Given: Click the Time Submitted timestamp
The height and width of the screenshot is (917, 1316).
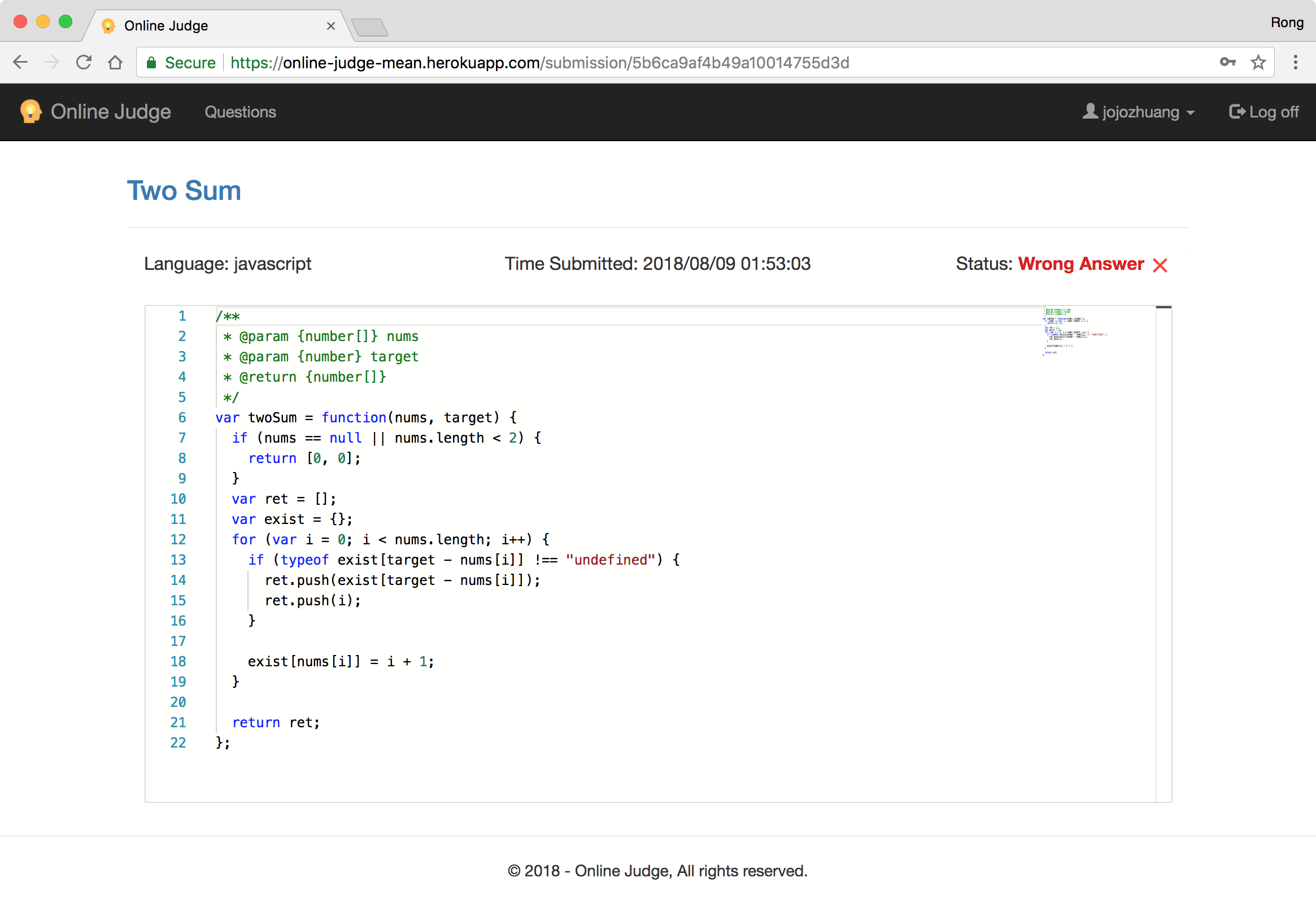Looking at the screenshot, I should [x=657, y=264].
